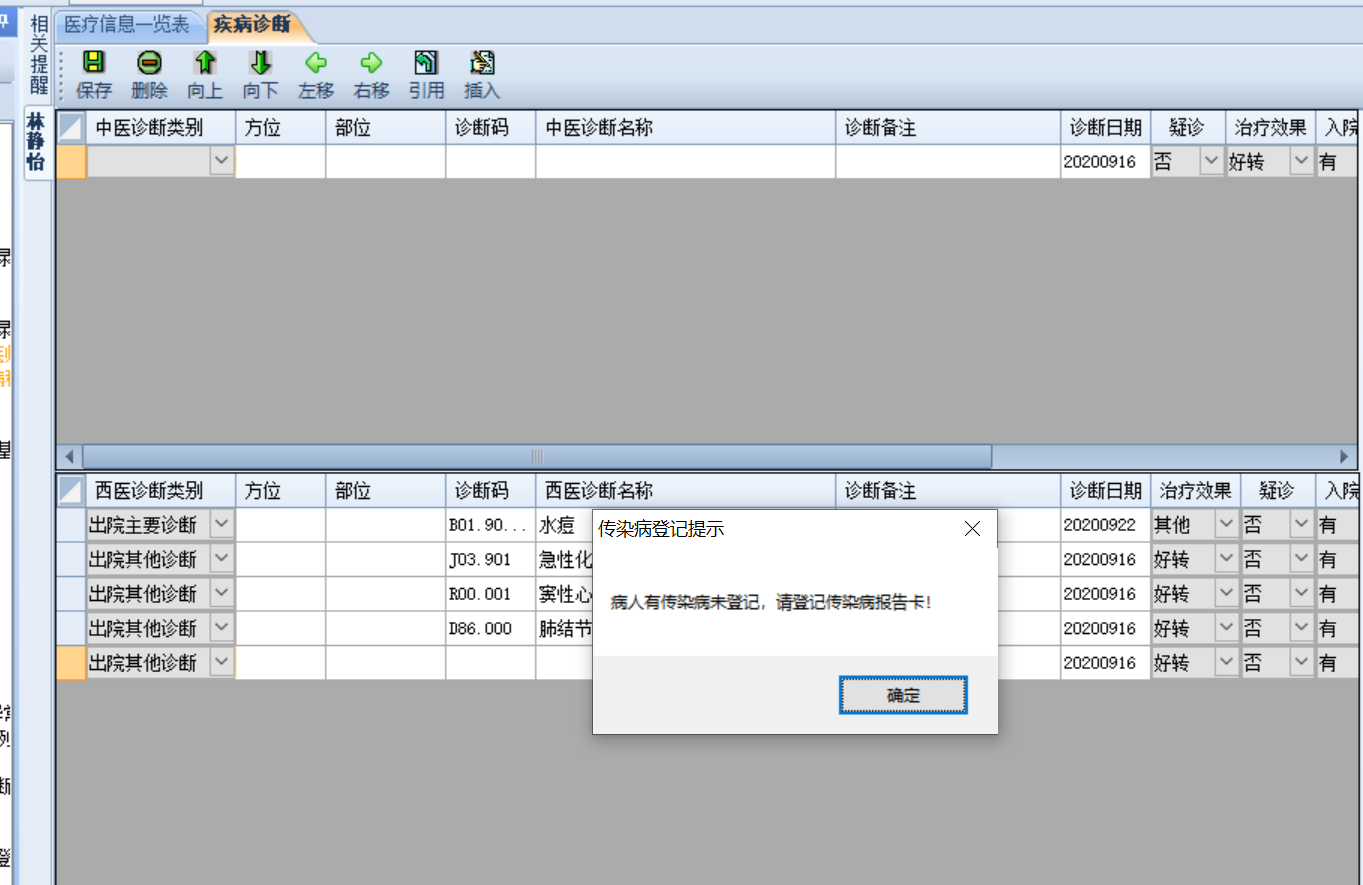This screenshot has height=885, width=1363.
Task: Click the date cell 20200922
Action: tap(1106, 524)
